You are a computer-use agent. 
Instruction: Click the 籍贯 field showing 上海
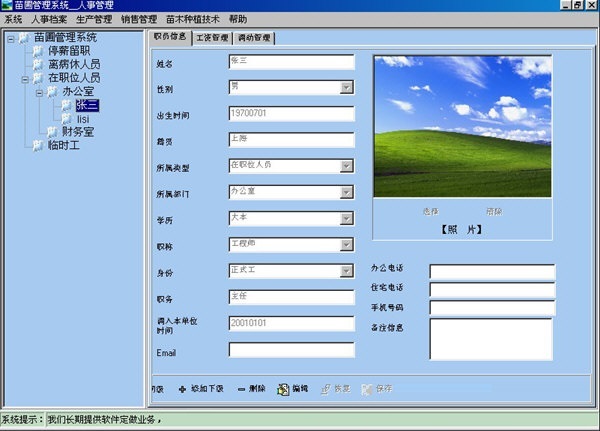click(292, 140)
